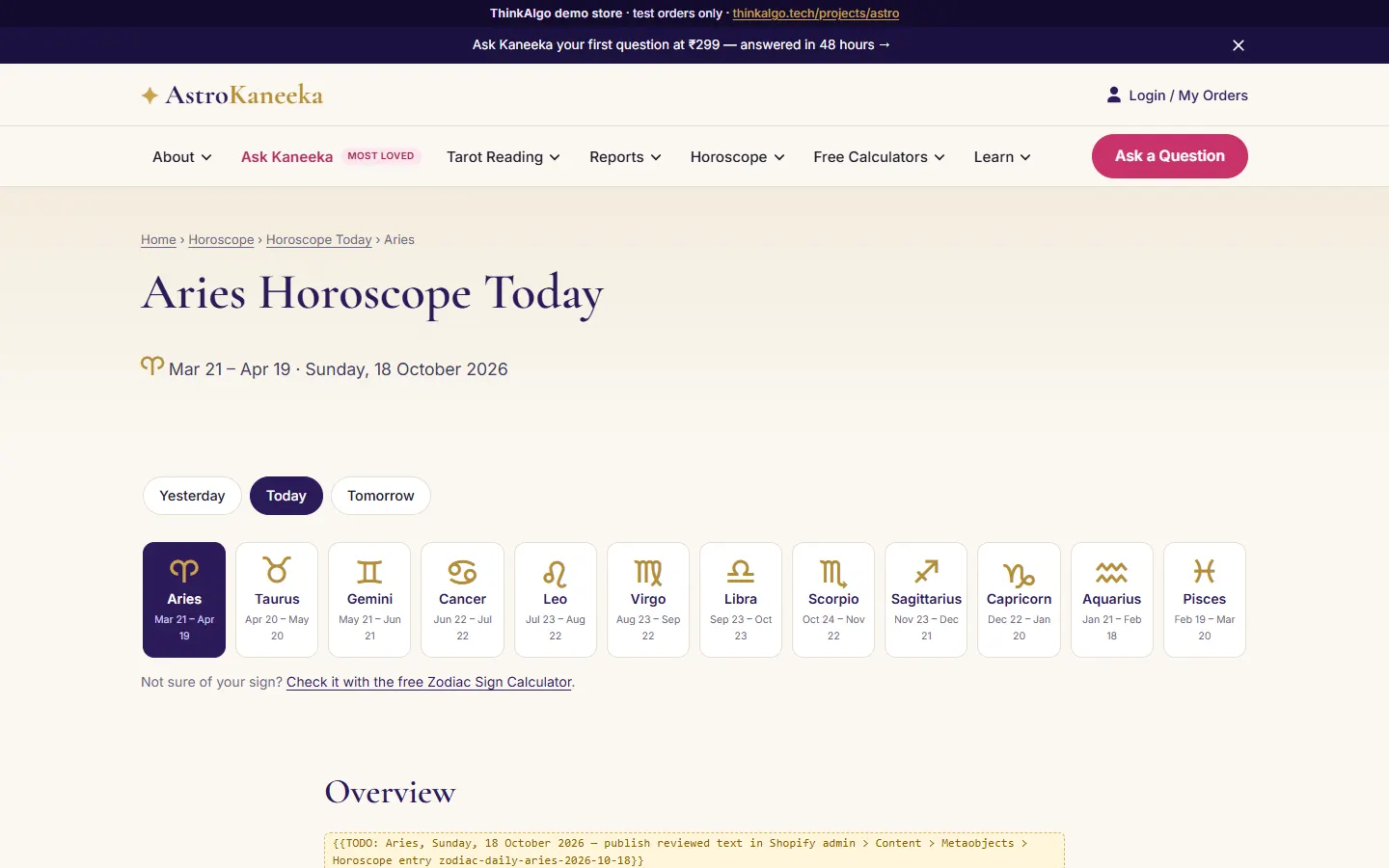Viewport: 1389px width, 868px height.
Task: Click the Ask a Question button
Action: pyautogui.click(x=1170, y=156)
